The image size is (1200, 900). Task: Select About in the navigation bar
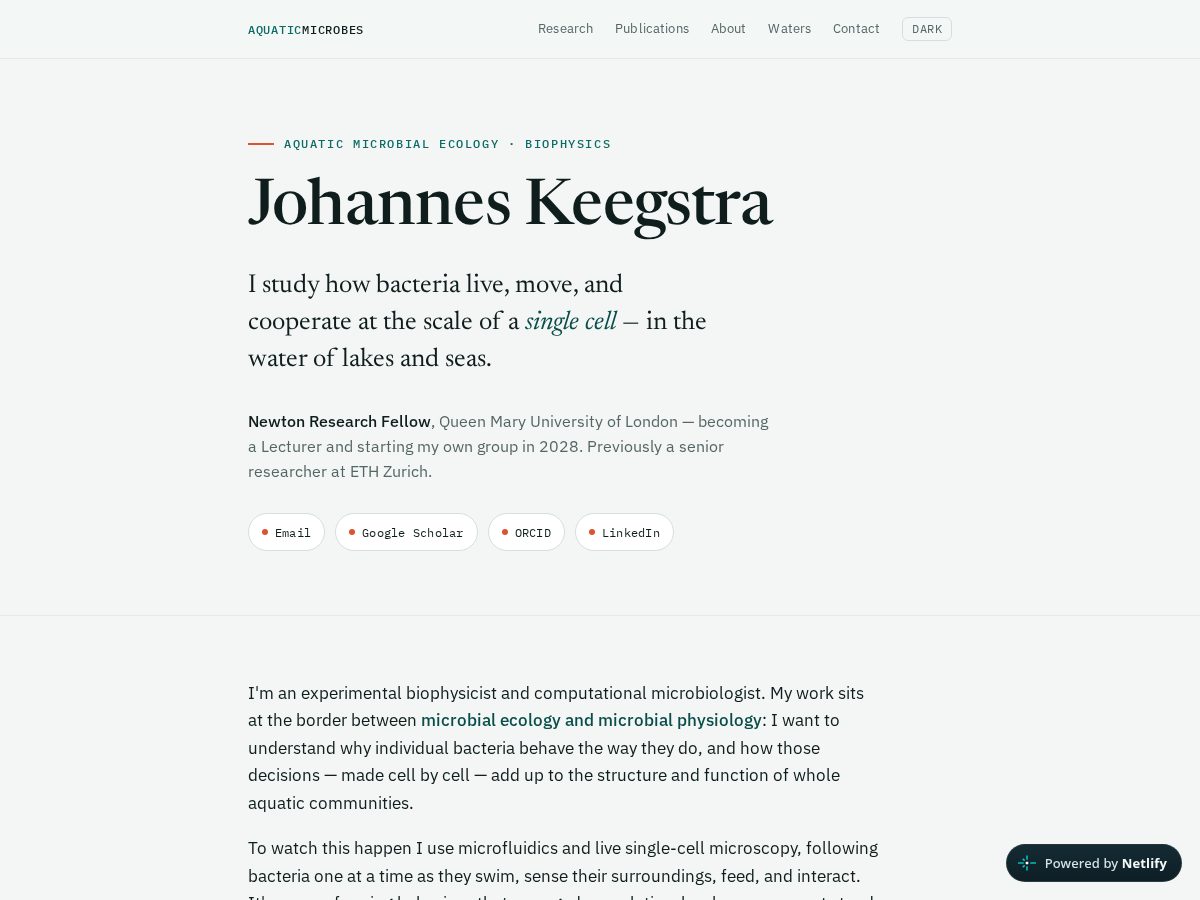point(728,29)
